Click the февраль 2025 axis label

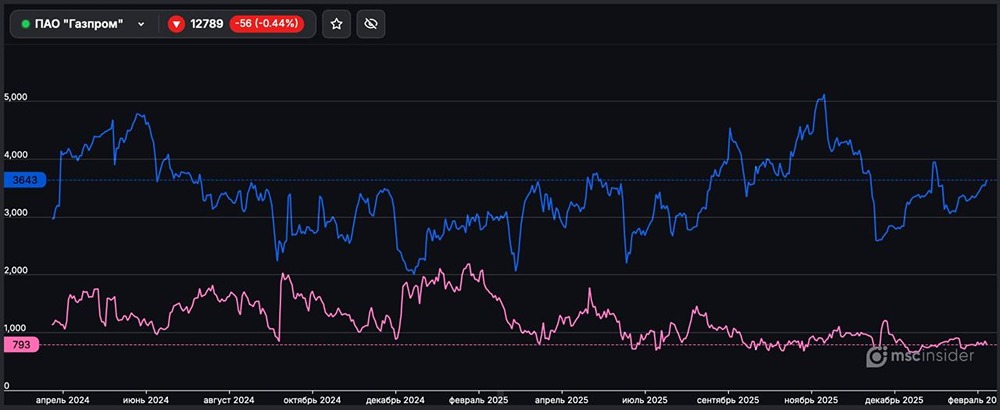[480, 400]
